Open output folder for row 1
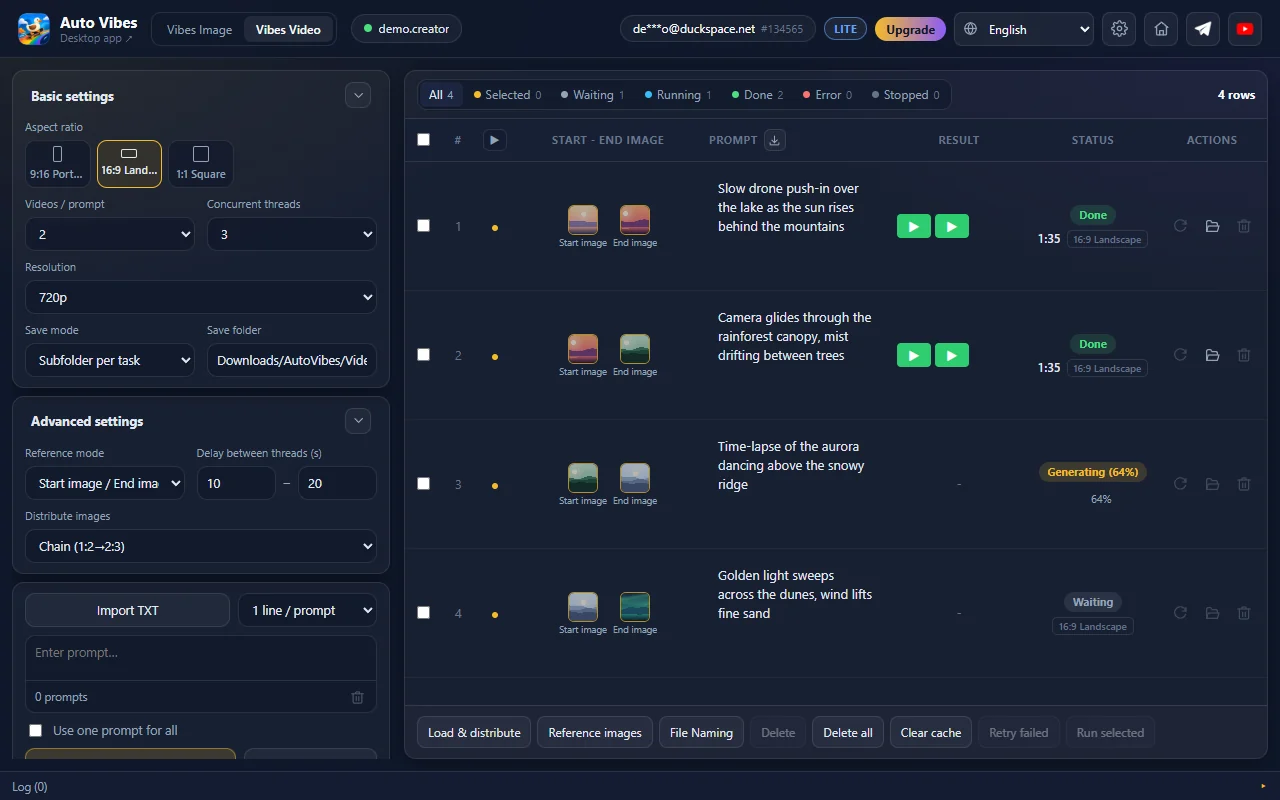1280x800 pixels. [x=1212, y=226]
